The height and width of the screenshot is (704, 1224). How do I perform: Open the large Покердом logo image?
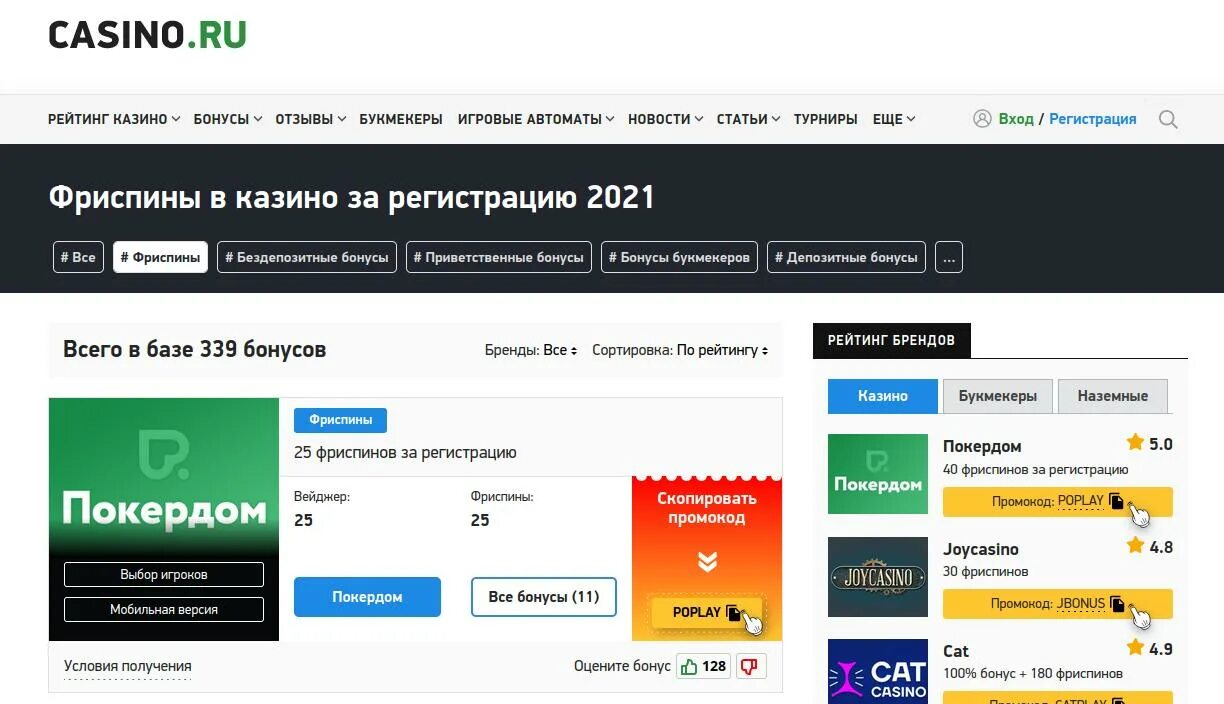(x=164, y=519)
